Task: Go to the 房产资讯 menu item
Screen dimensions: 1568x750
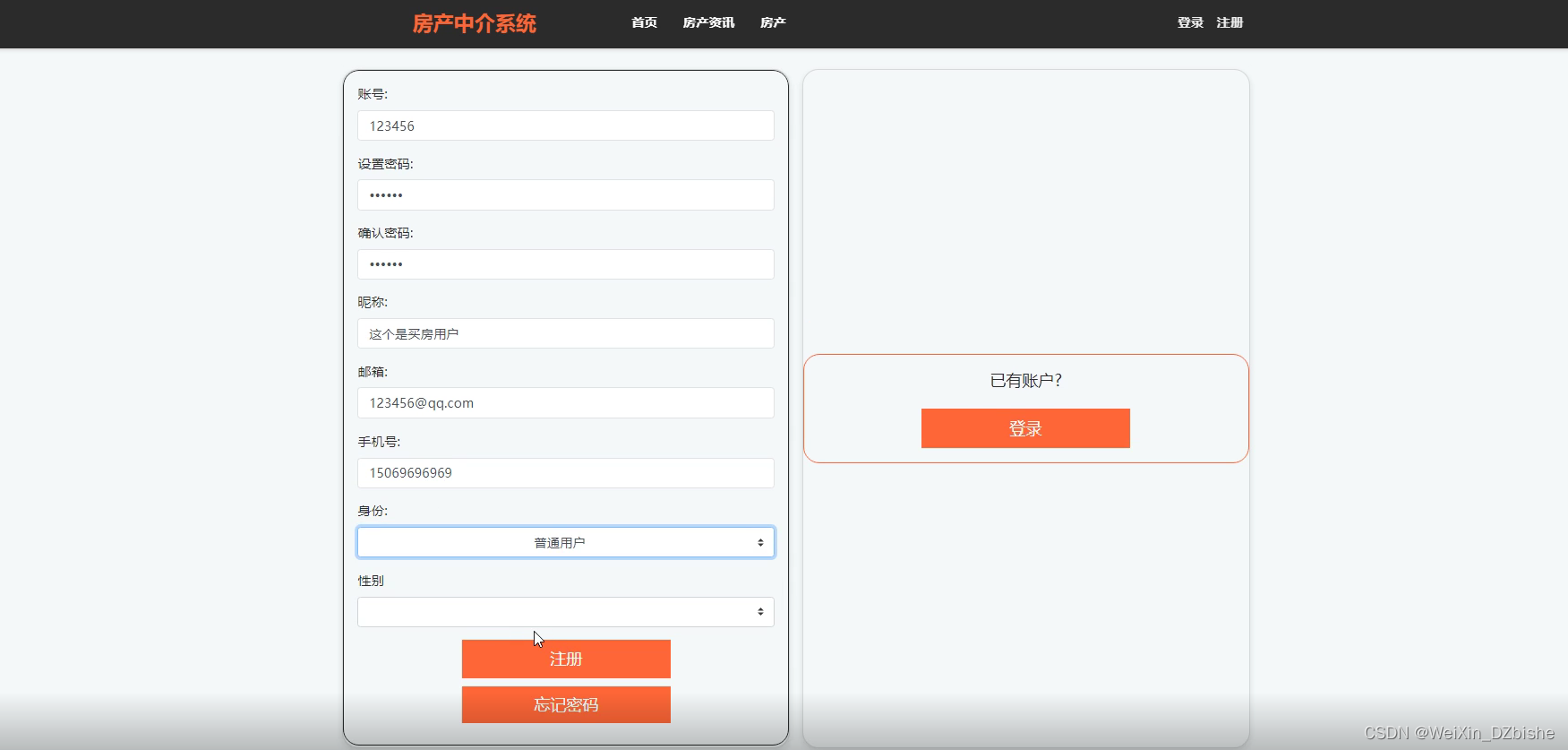Action: point(708,22)
